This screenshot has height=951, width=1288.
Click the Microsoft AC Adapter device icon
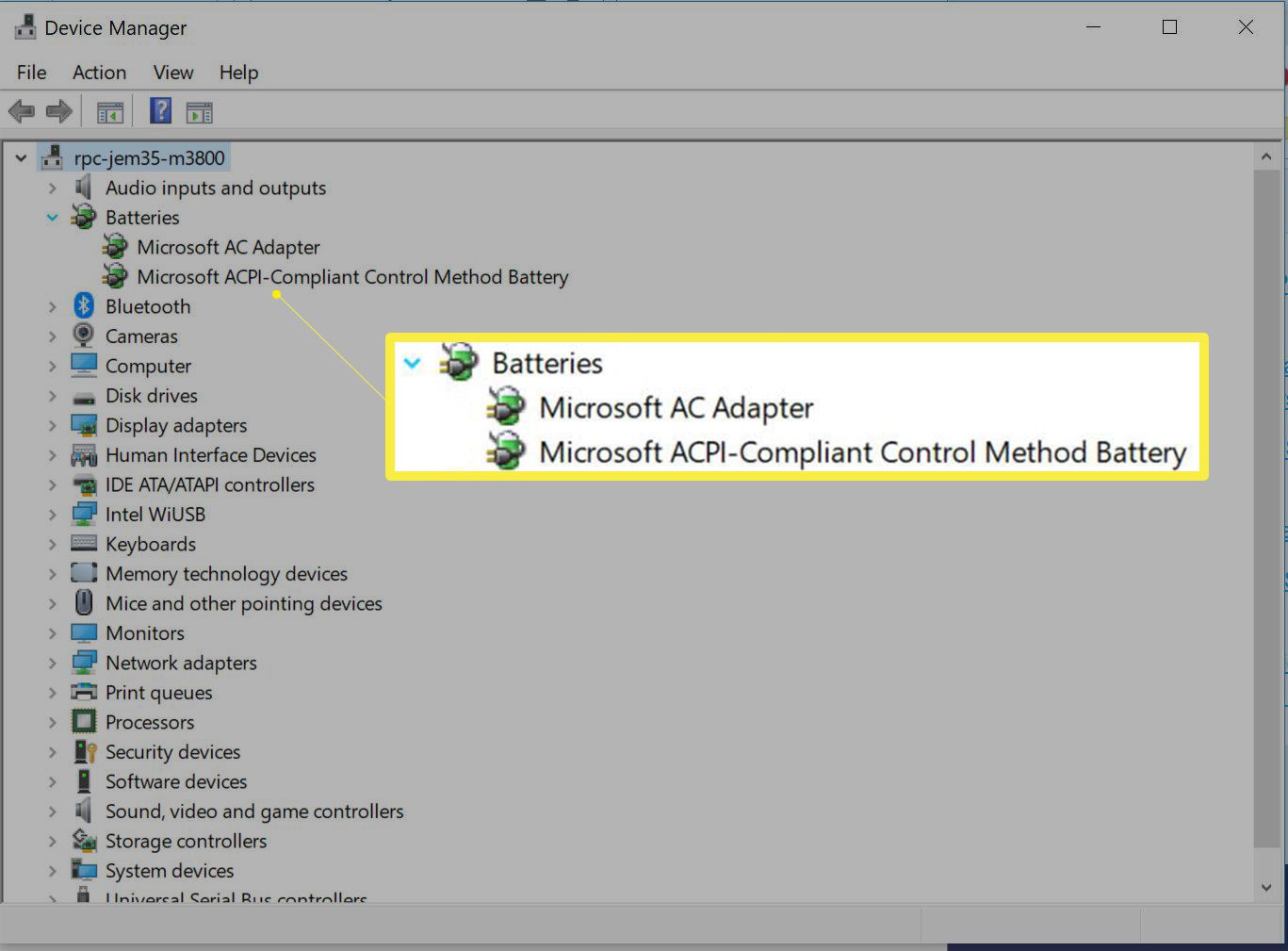115,247
